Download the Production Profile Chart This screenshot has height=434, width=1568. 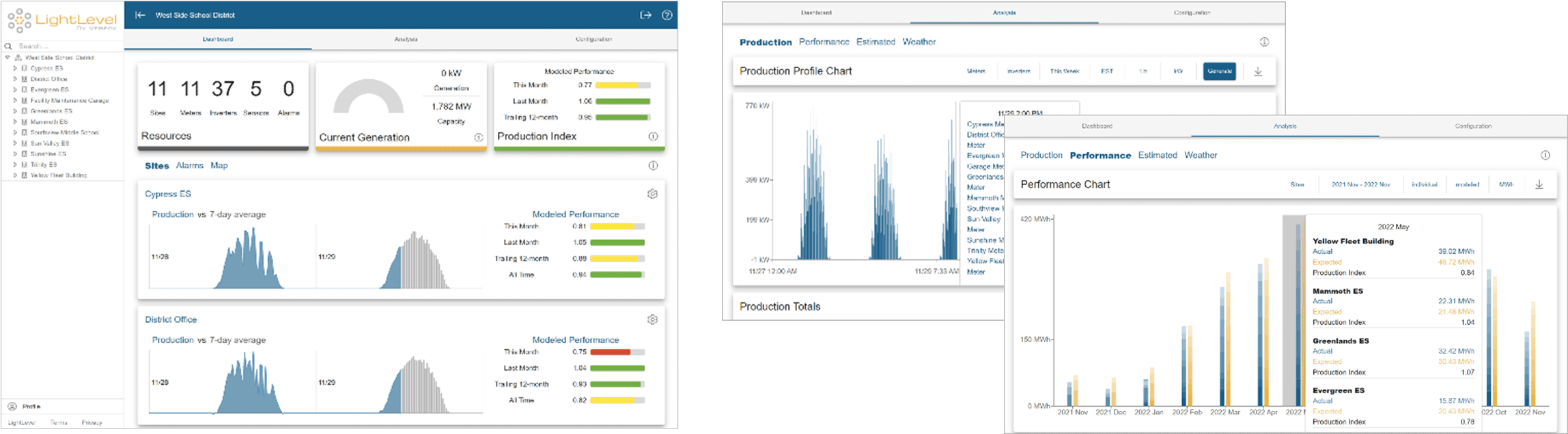(1258, 72)
